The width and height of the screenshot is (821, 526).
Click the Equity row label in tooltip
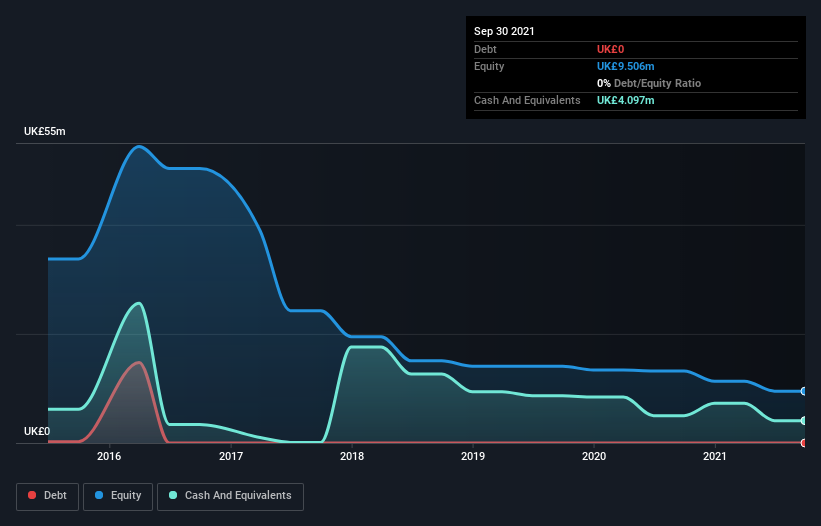pyautogui.click(x=489, y=66)
